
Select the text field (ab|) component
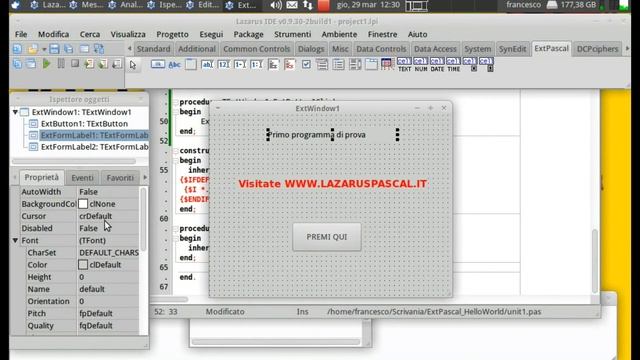click(207, 64)
